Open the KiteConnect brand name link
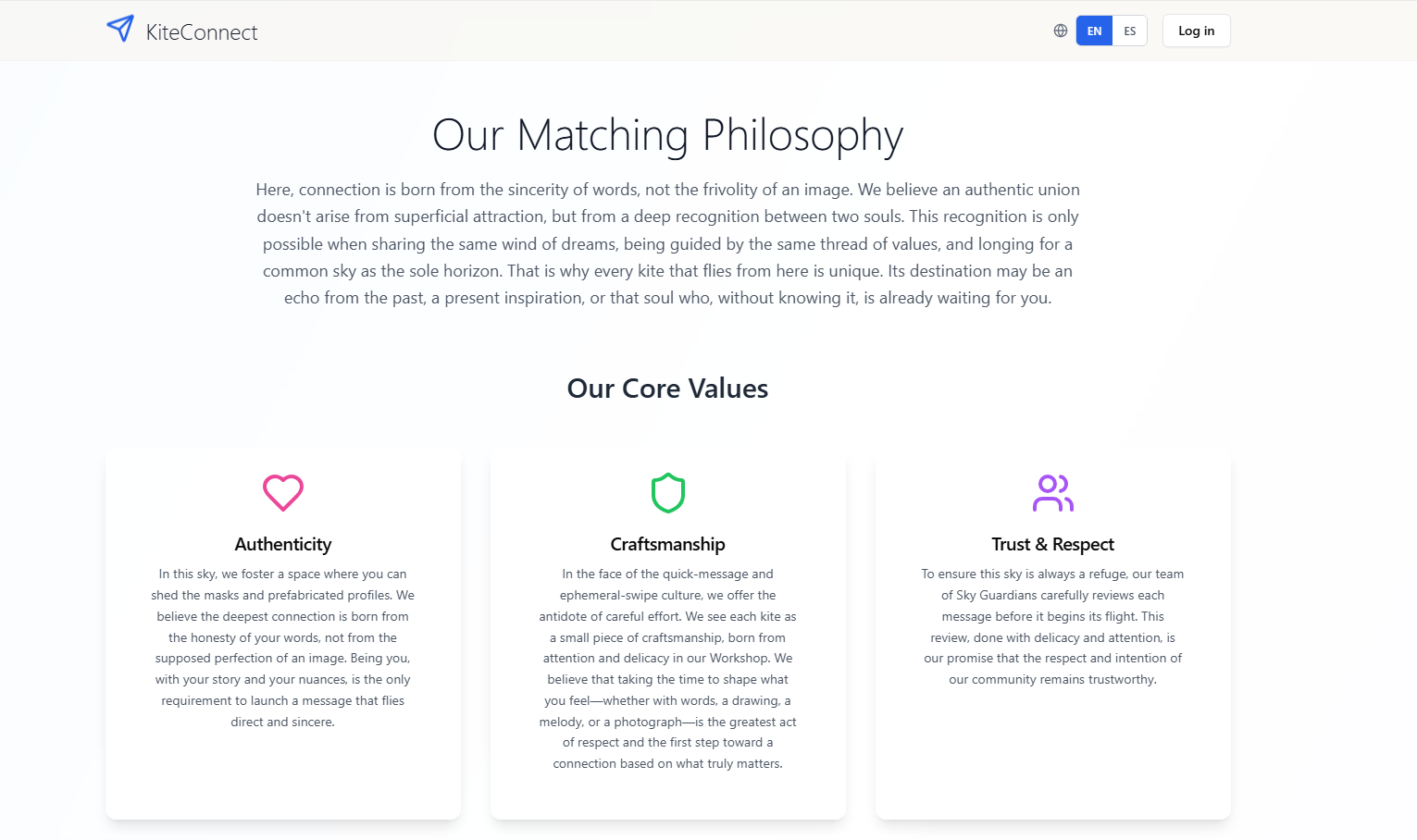The height and width of the screenshot is (840, 1417). click(202, 32)
